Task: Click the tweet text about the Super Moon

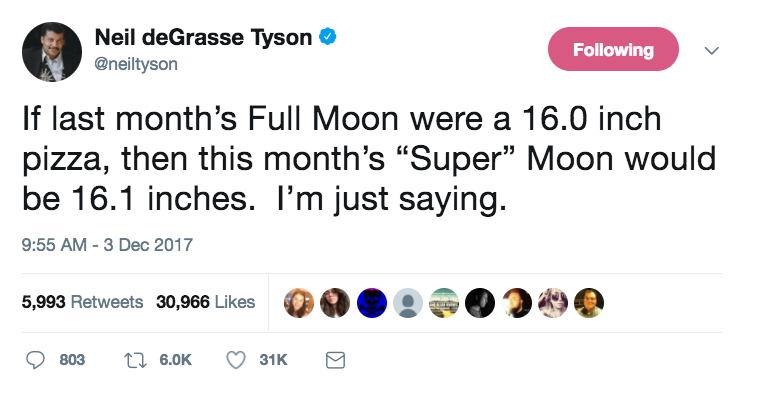Action: tap(342, 159)
